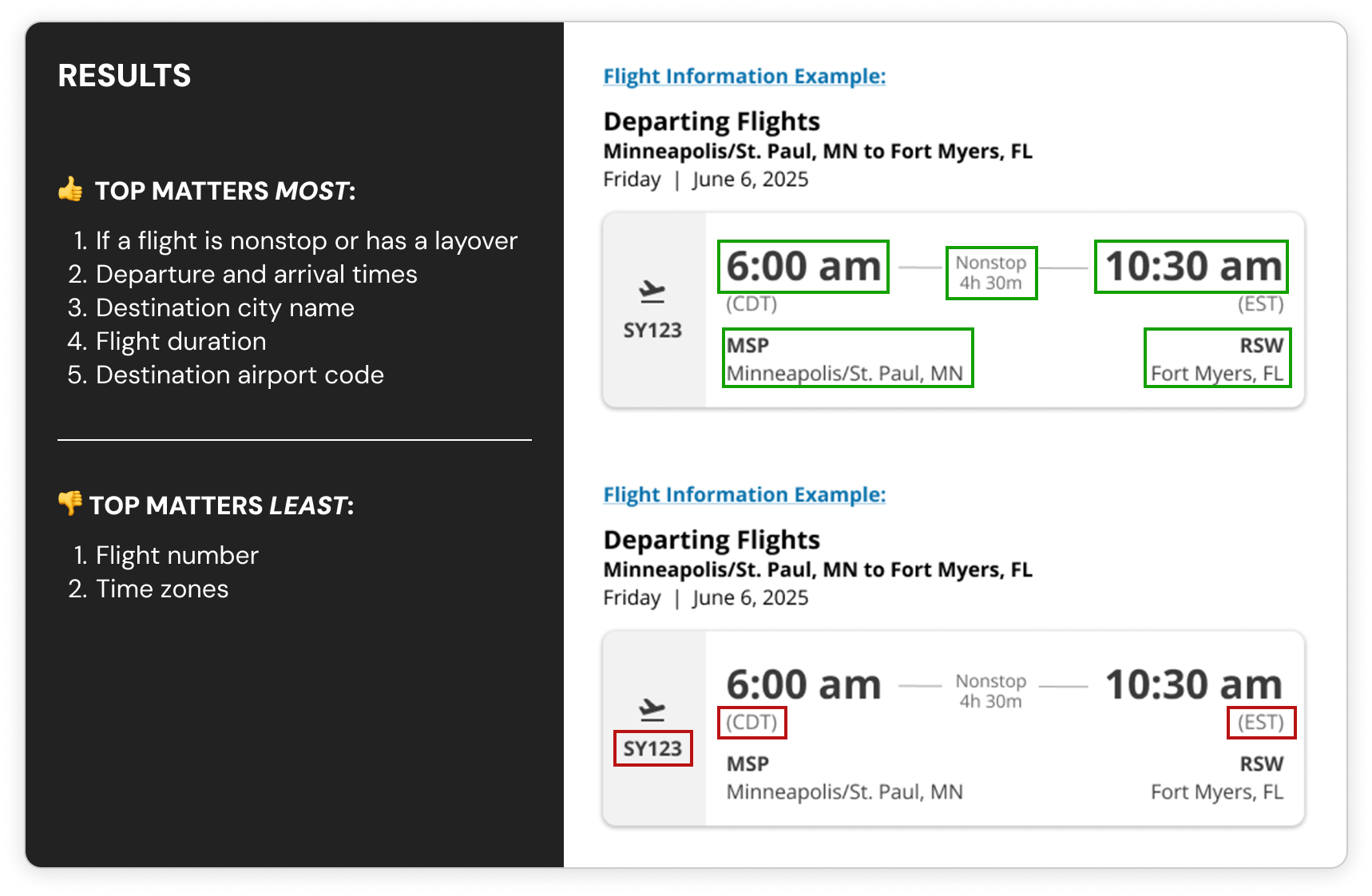Expand the first Flight Information Example section
This screenshot has width=1372, height=896.
pyautogui.click(x=743, y=76)
